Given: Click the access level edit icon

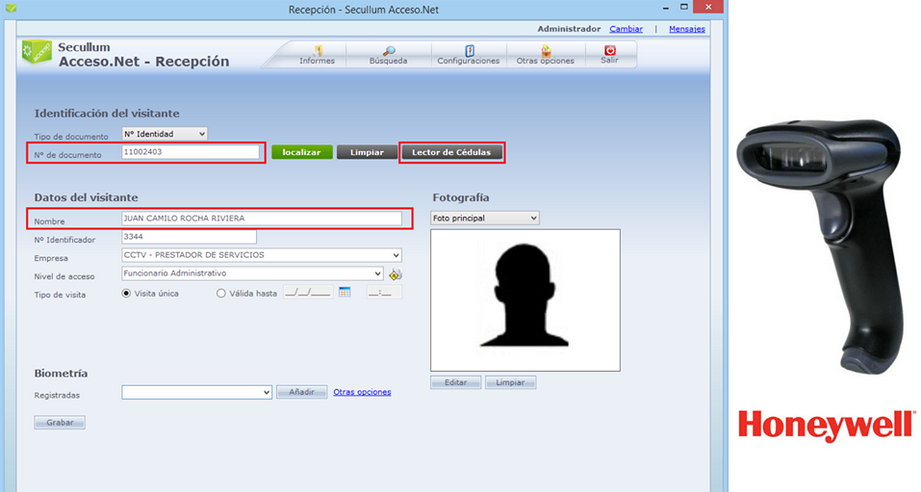Looking at the screenshot, I should (x=395, y=274).
